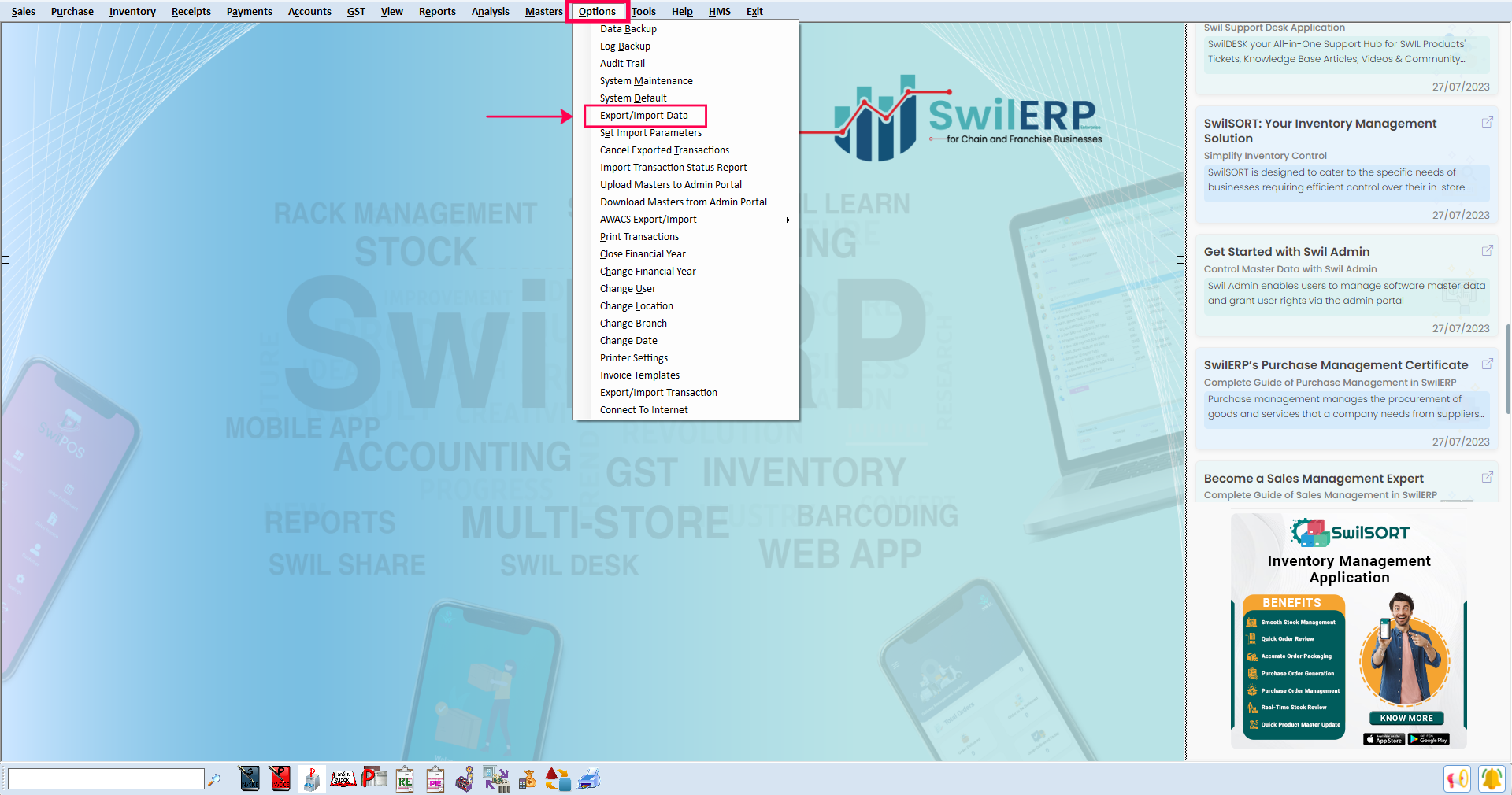Open Printer Settings entry

click(x=634, y=358)
